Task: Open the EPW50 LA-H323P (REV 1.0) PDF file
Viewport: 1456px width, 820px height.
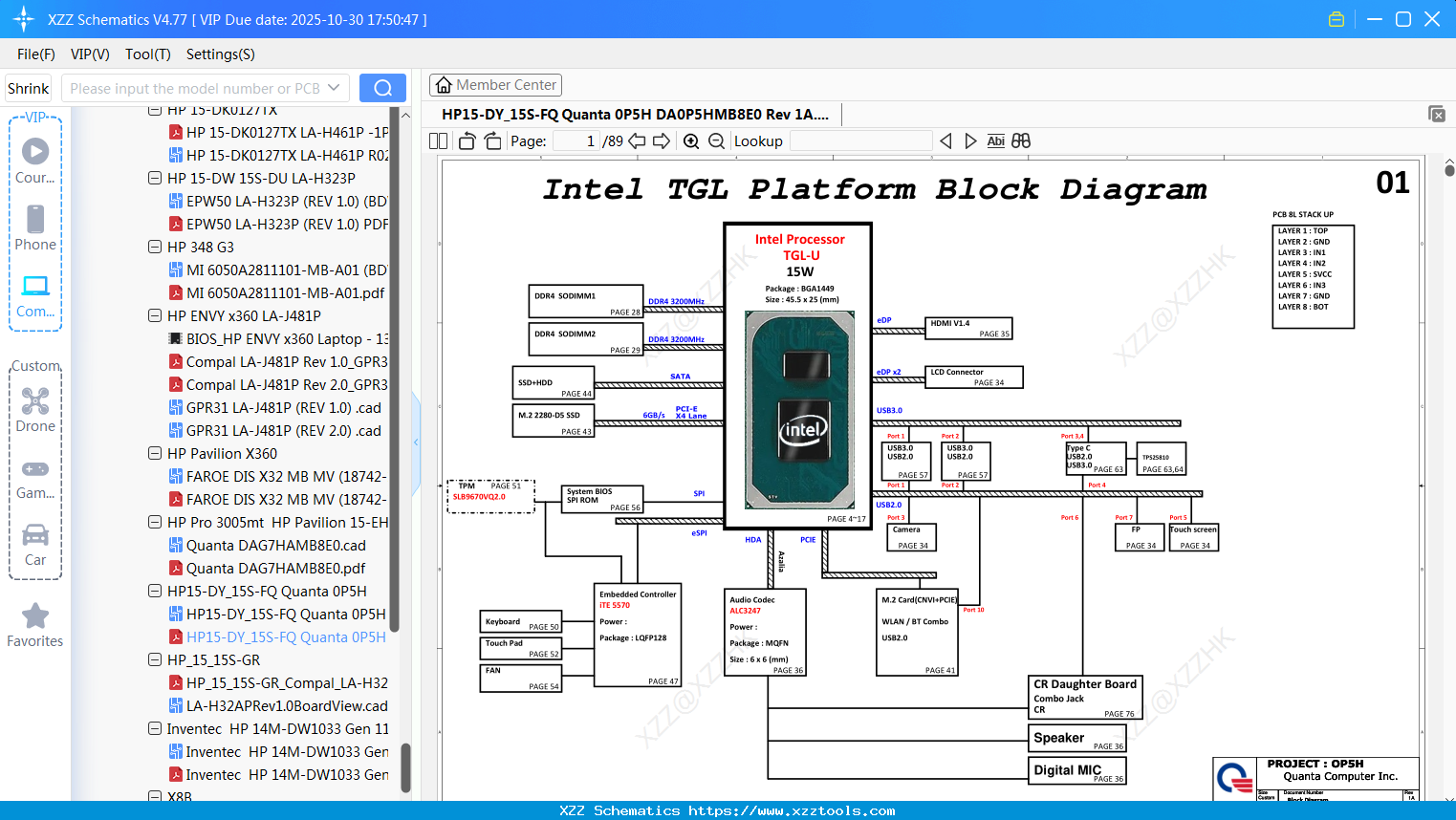Action: [278, 225]
